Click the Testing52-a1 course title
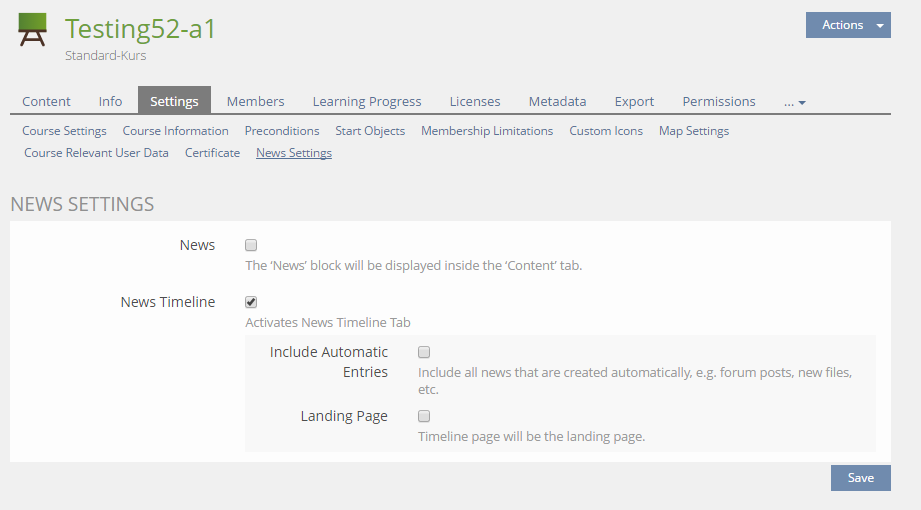Screen dimensions: 921x510 (141, 29)
